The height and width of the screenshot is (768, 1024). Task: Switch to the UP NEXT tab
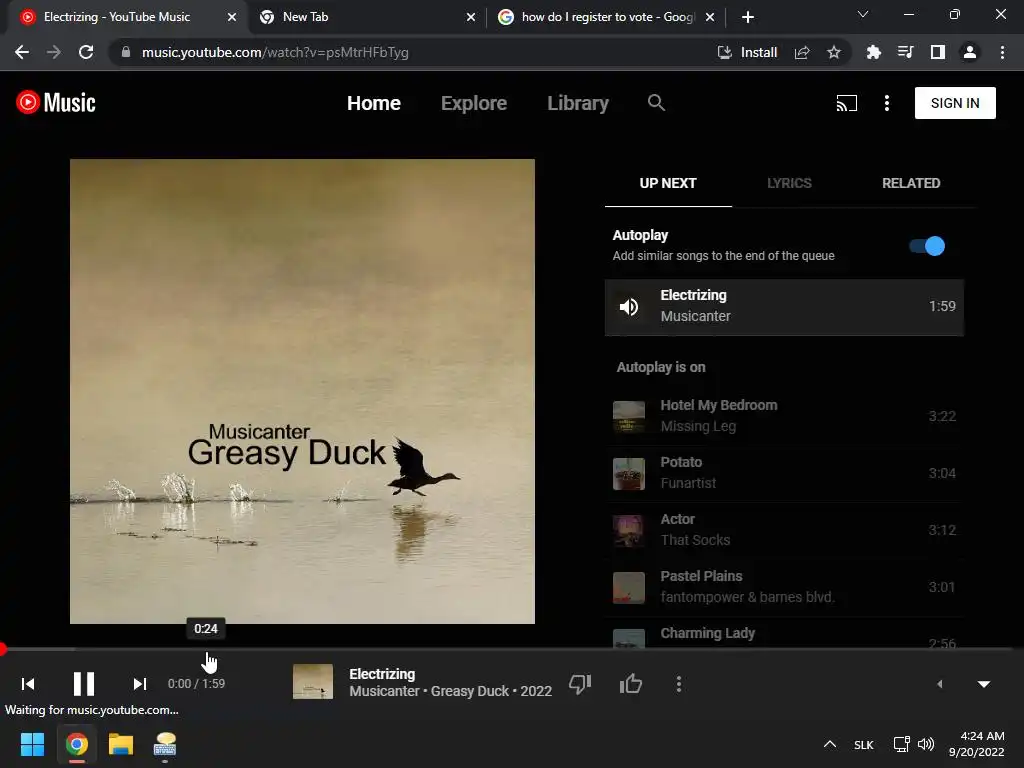pyautogui.click(x=667, y=184)
